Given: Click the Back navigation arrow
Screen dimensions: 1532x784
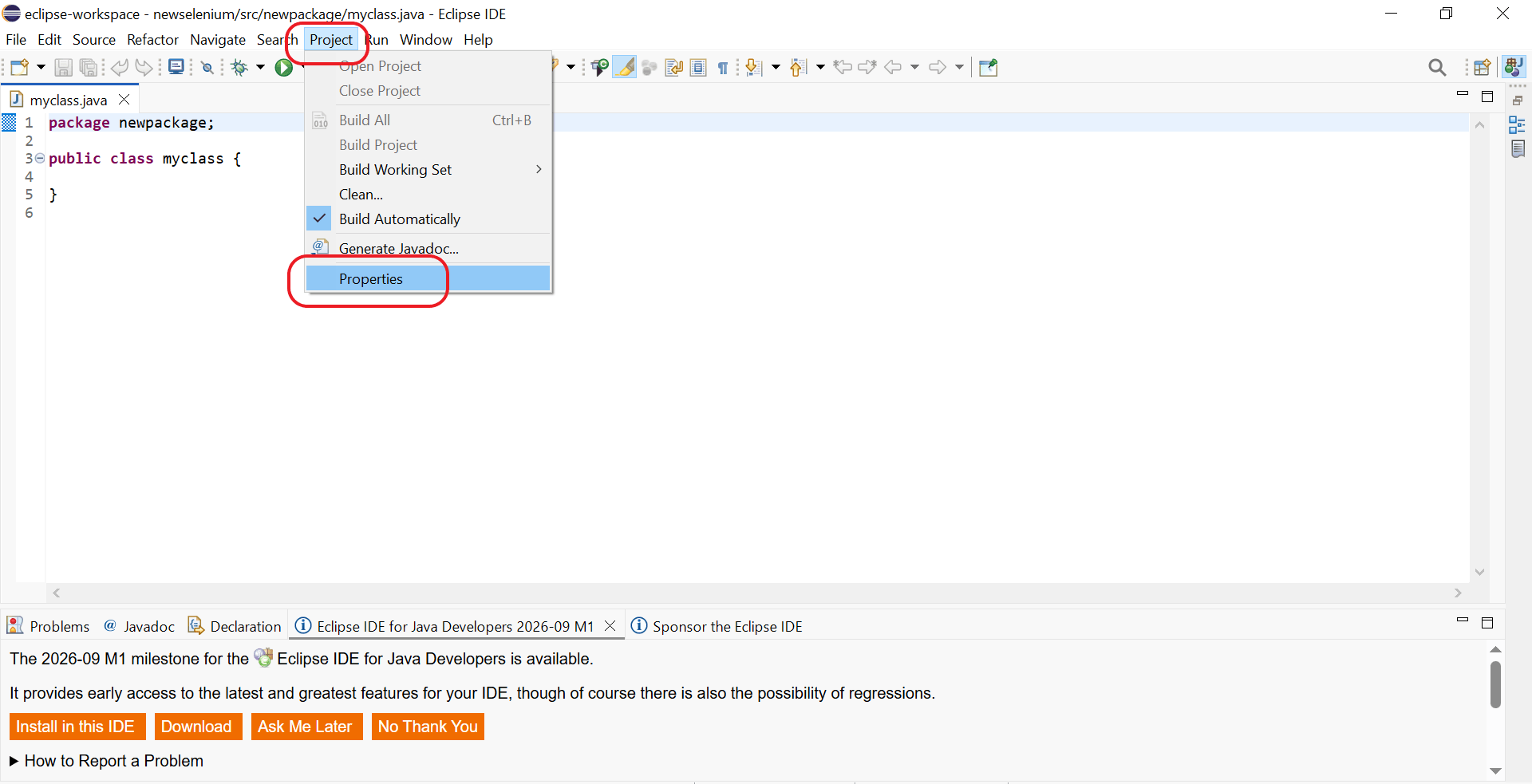Looking at the screenshot, I should 893,68.
